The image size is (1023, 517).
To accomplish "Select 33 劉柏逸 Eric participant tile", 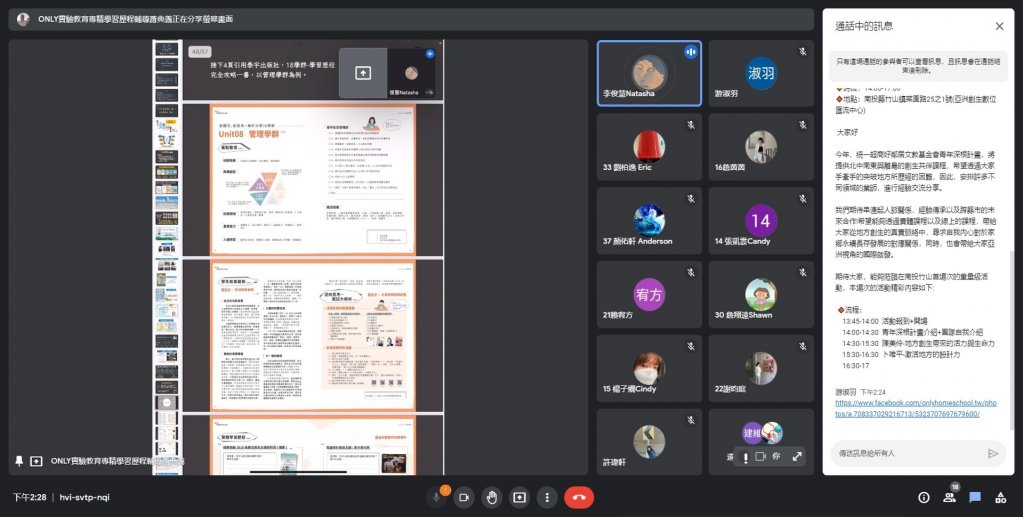I will tap(649, 147).
